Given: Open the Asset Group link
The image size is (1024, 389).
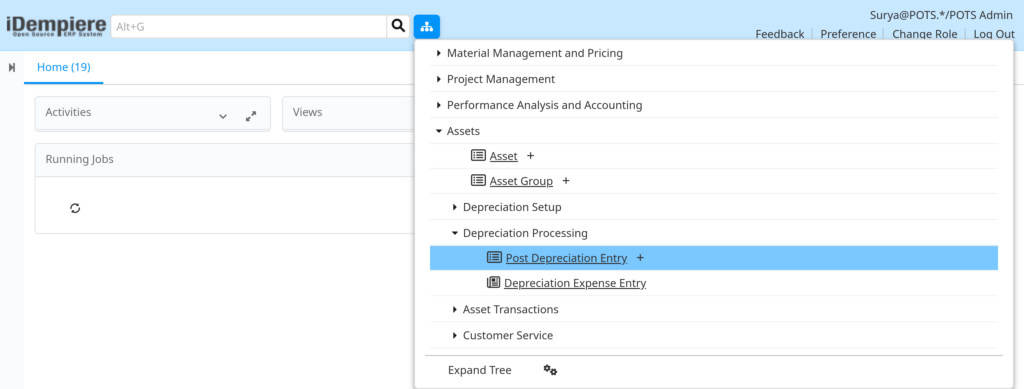Looking at the screenshot, I should coord(521,181).
